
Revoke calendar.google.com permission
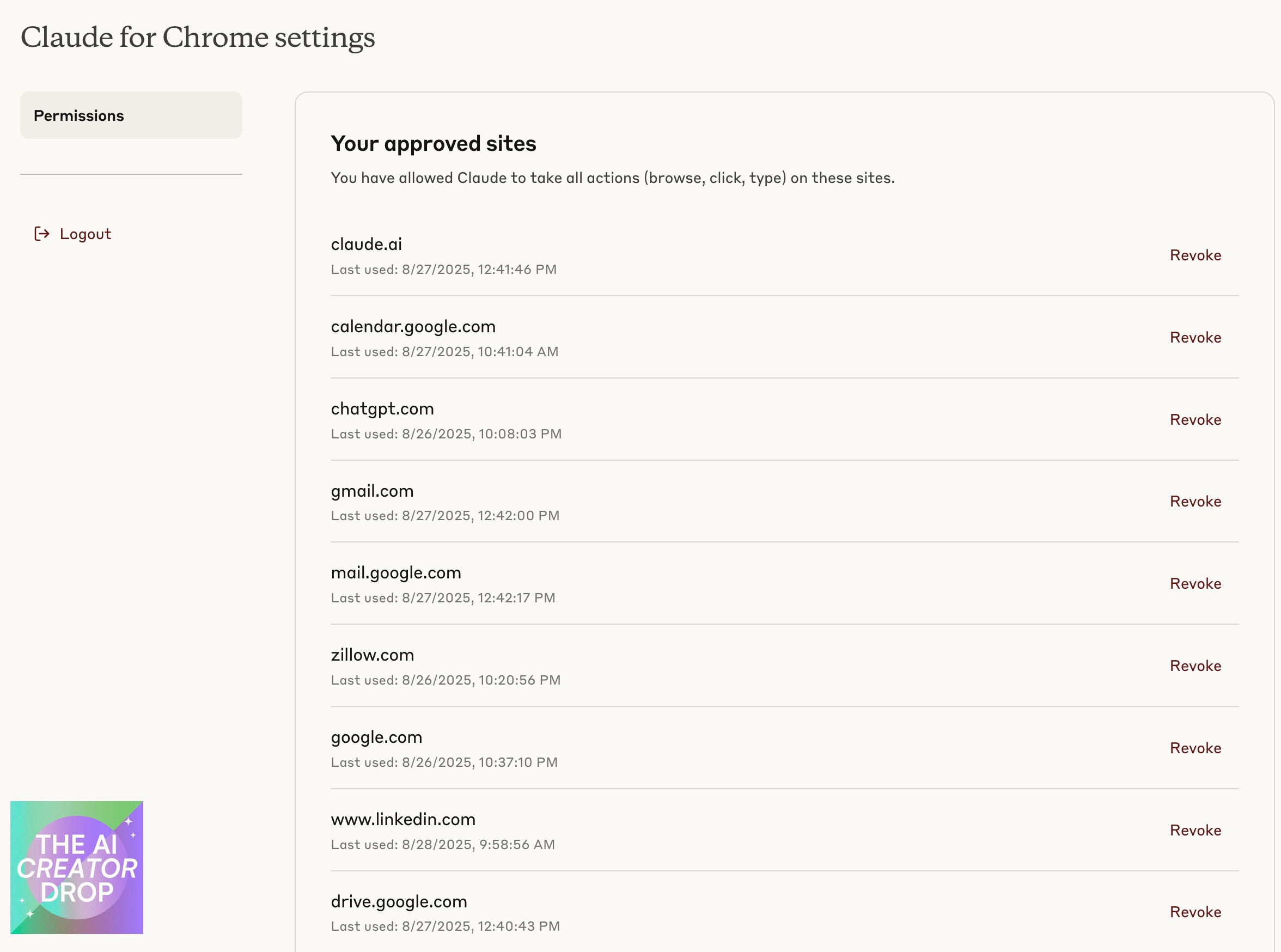(x=1194, y=338)
